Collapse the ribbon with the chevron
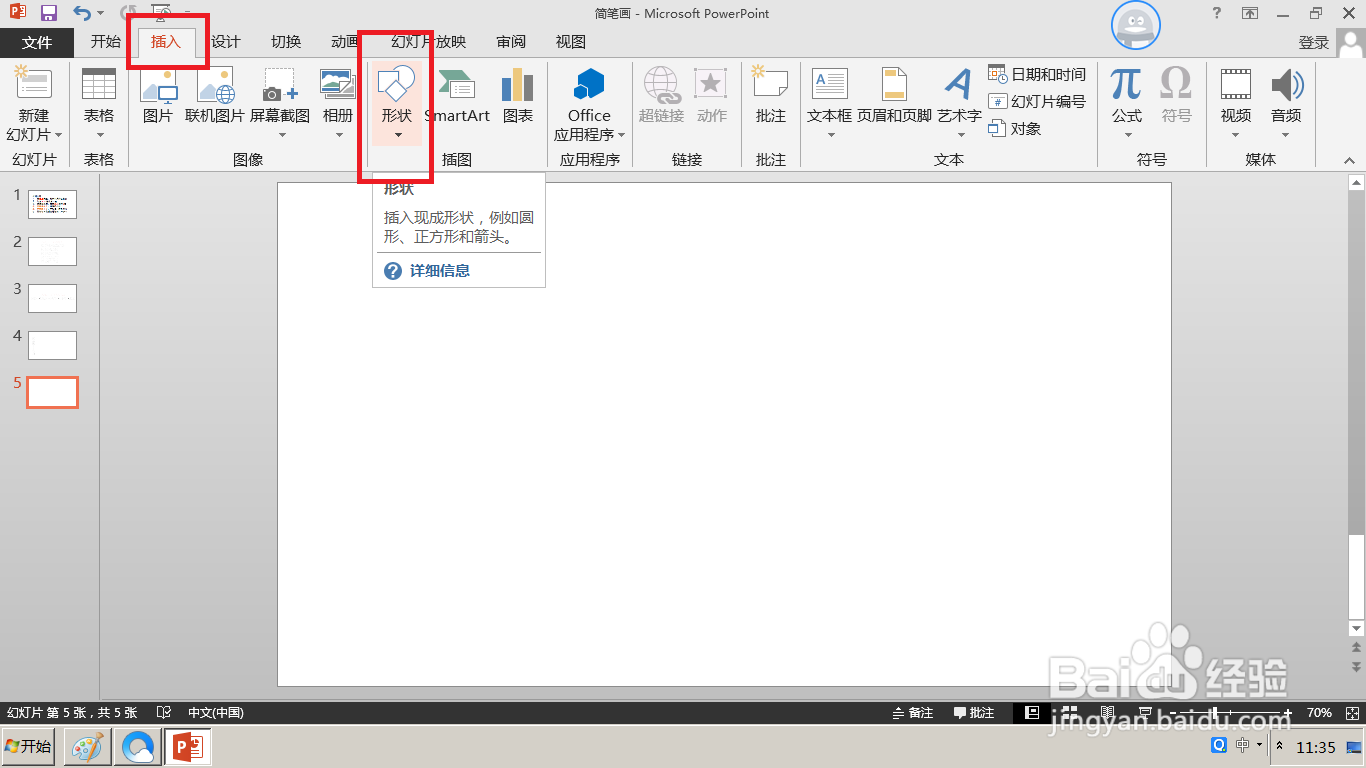The height and width of the screenshot is (768, 1366). tap(1348, 160)
